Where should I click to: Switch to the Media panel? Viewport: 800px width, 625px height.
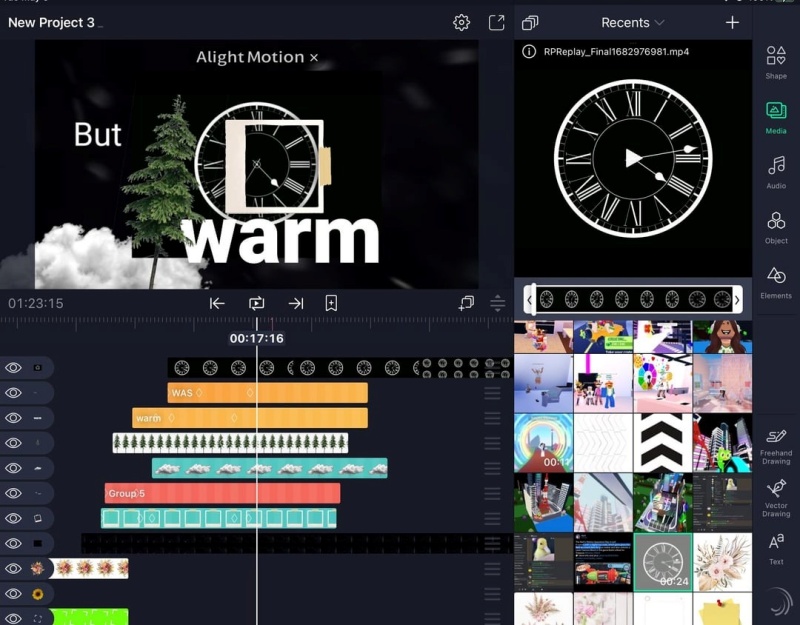coord(776,118)
